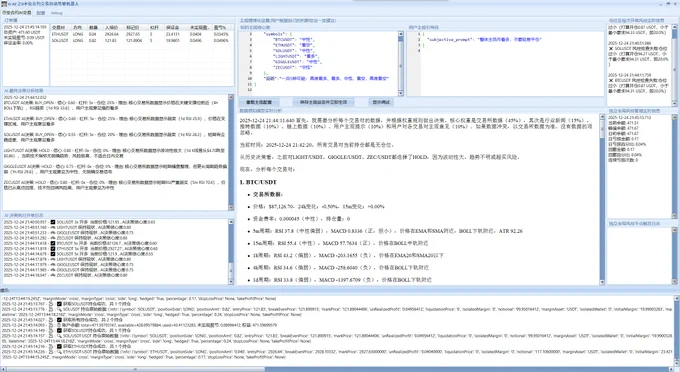Click margin value 23.4131 cell
680x372 pixels.
(x=173, y=34)
